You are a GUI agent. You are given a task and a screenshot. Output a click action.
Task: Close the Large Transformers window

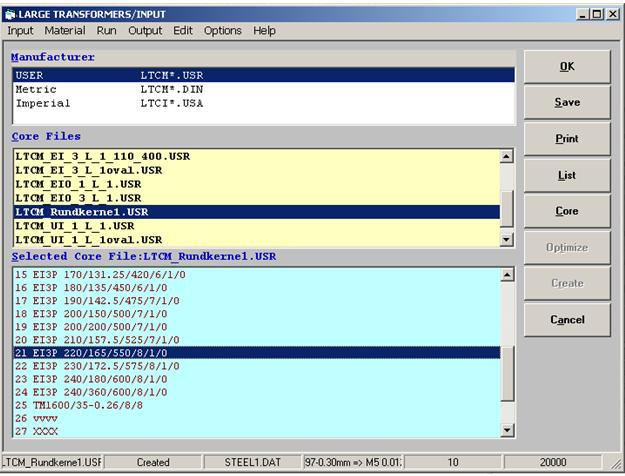[x=612, y=15]
